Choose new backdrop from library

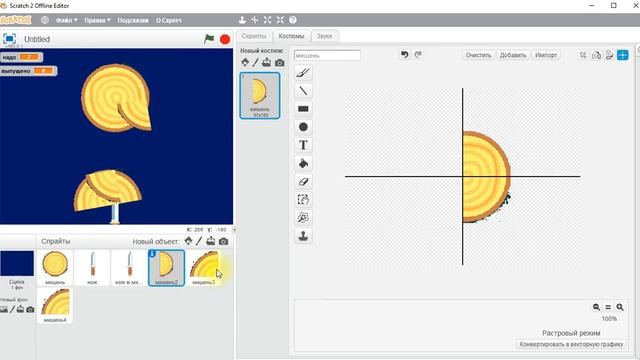pos(4,309)
